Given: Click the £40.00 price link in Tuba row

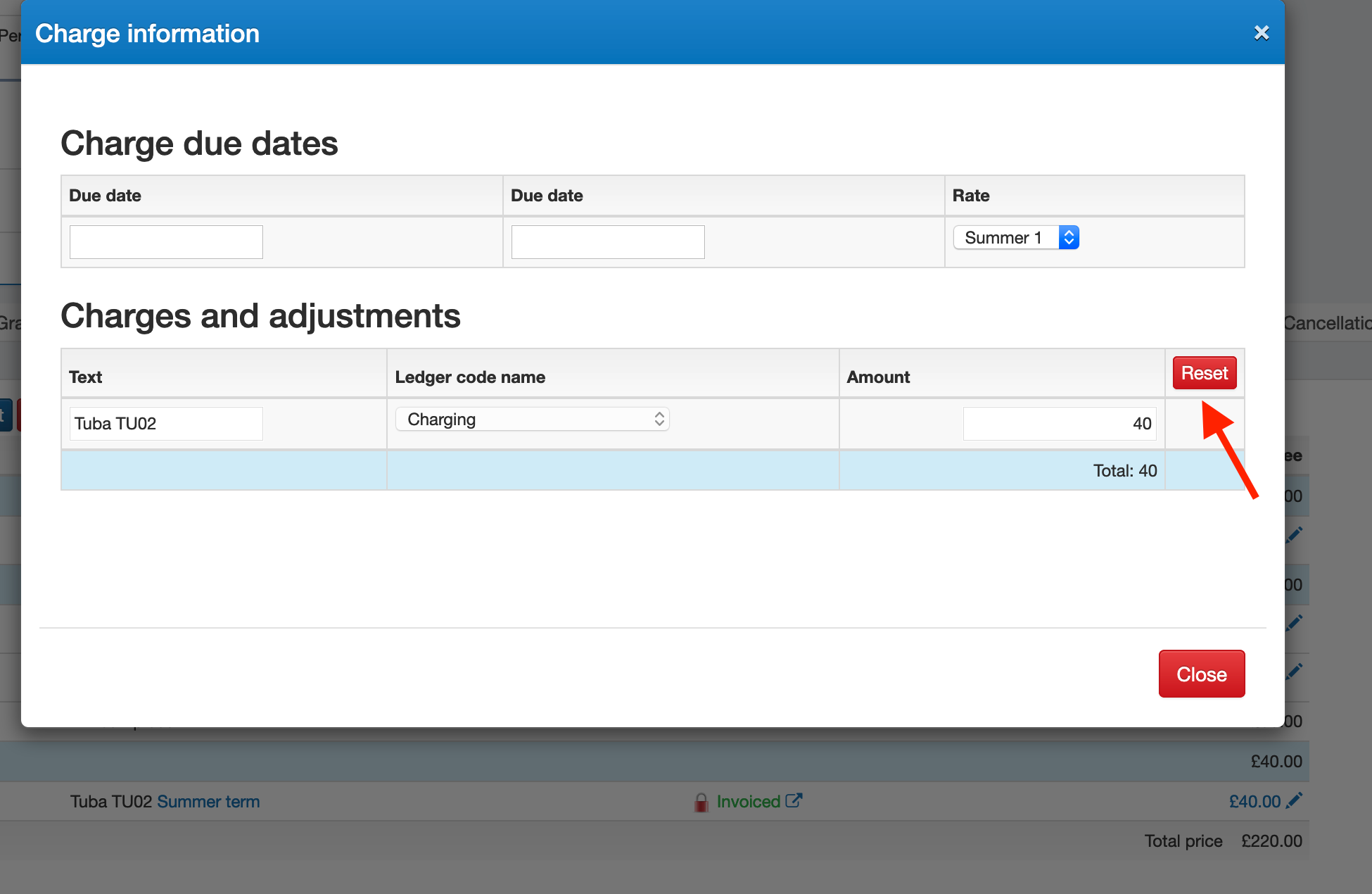Looking at the screenshot, I should (1255, 802).
